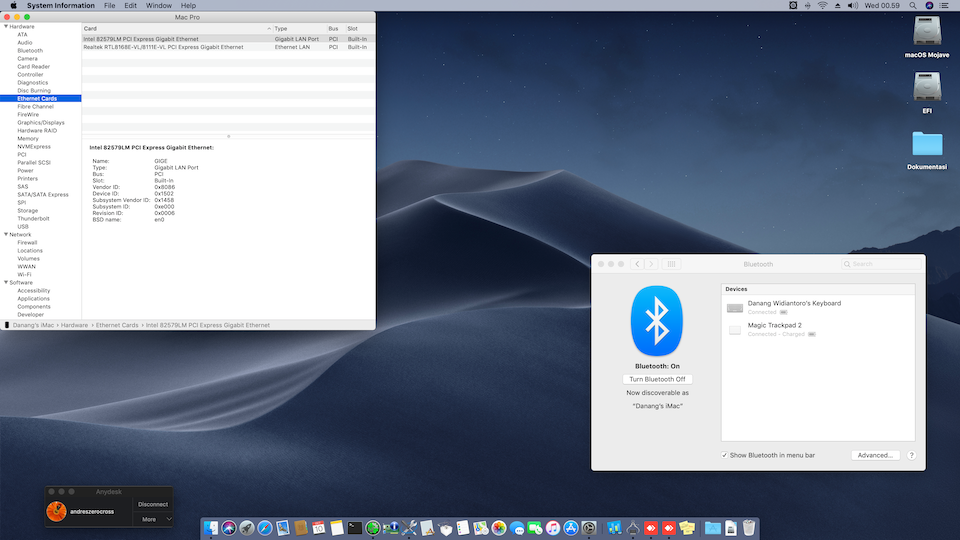Image resolution: width=960 pixels, height=540 pixels.
Task: Open the Dokumentasi folder on desktop
Action: [926, 146]
